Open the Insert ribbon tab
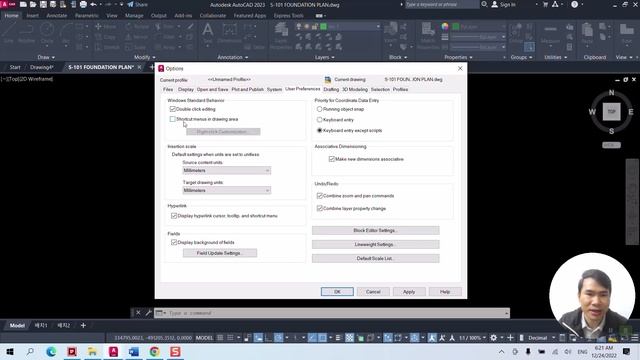The image size is (640, 360). coord(32,16)
